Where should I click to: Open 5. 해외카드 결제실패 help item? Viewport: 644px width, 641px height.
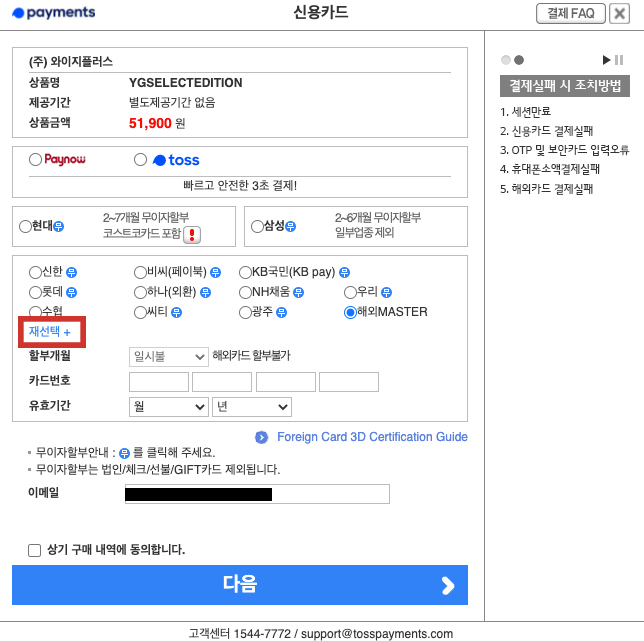point(547,188)
